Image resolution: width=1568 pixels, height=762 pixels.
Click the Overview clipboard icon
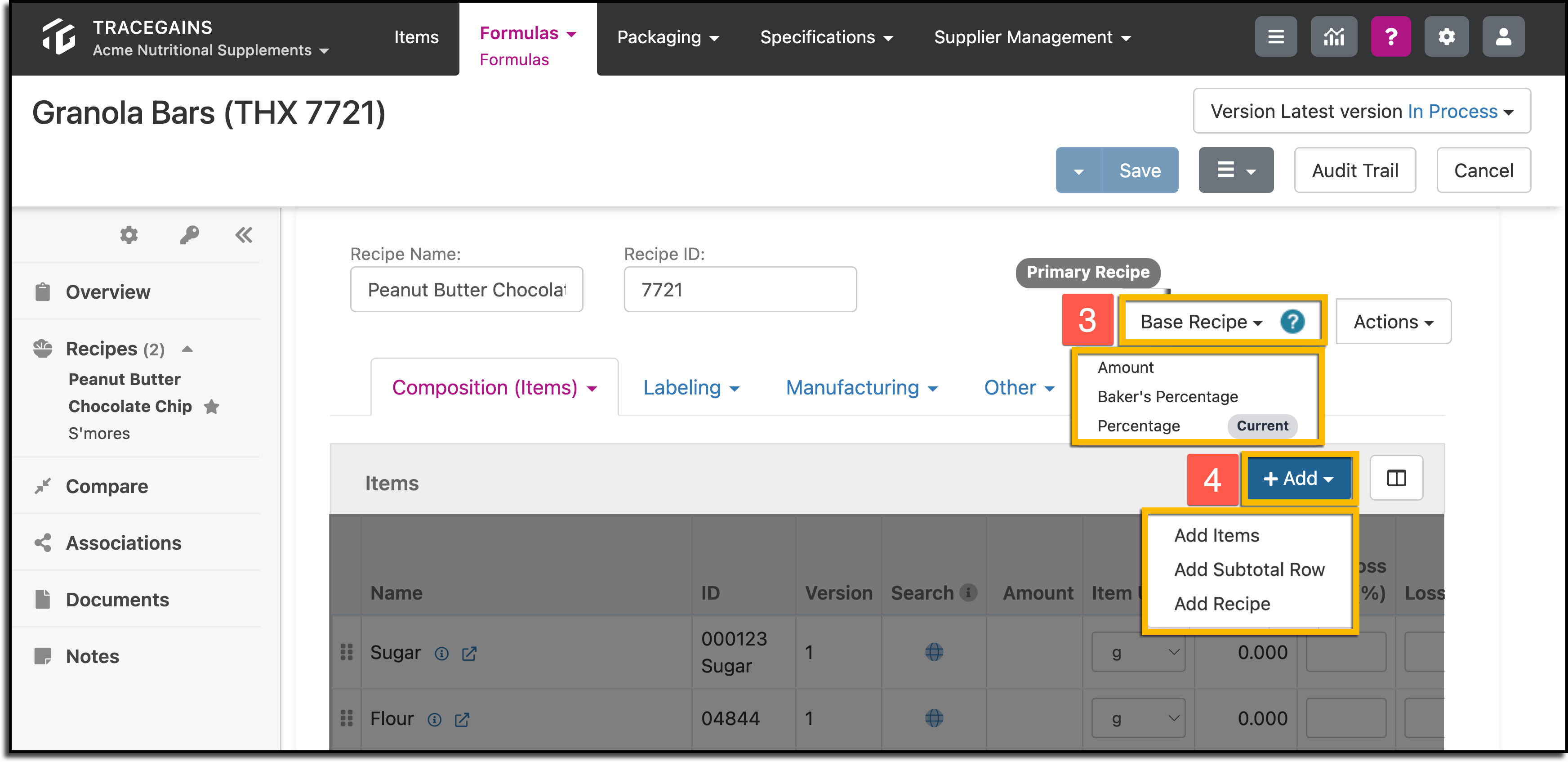43,292
